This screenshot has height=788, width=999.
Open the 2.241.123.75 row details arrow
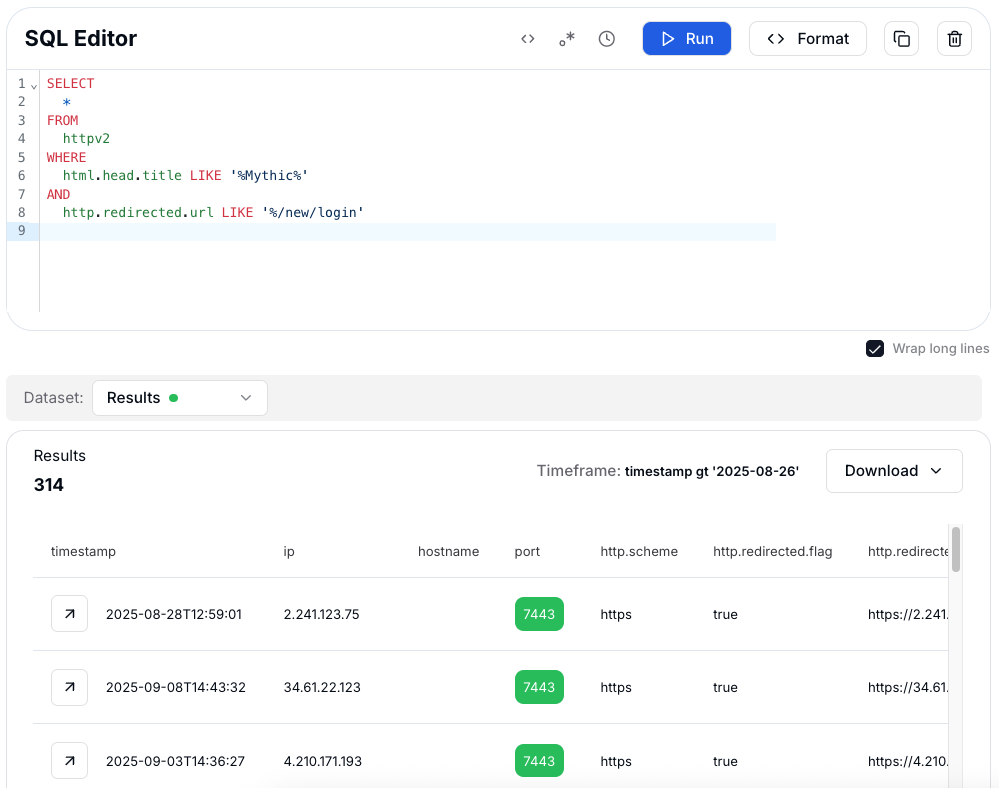69,614
